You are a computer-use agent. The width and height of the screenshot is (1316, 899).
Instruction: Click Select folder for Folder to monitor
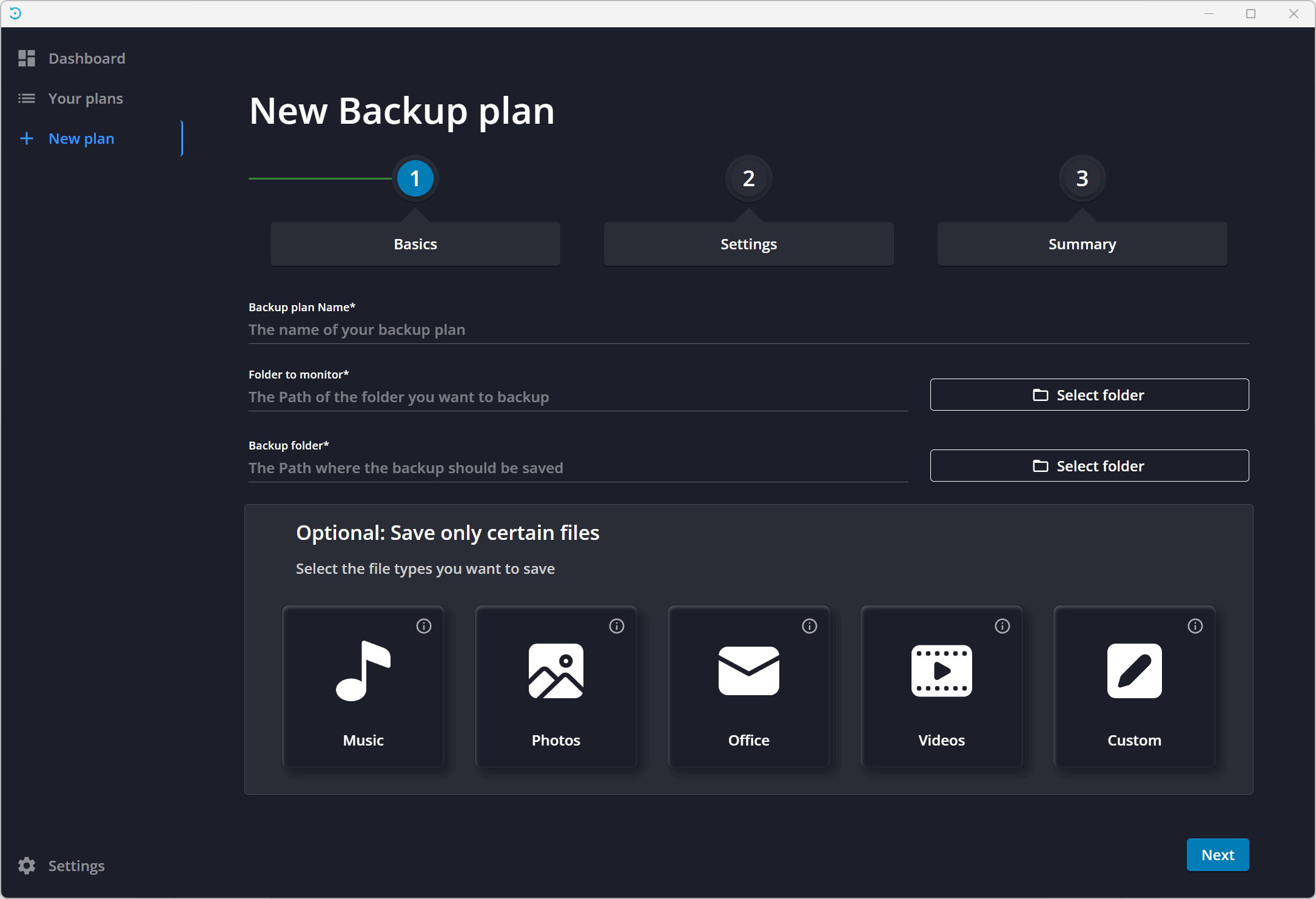1089,394
